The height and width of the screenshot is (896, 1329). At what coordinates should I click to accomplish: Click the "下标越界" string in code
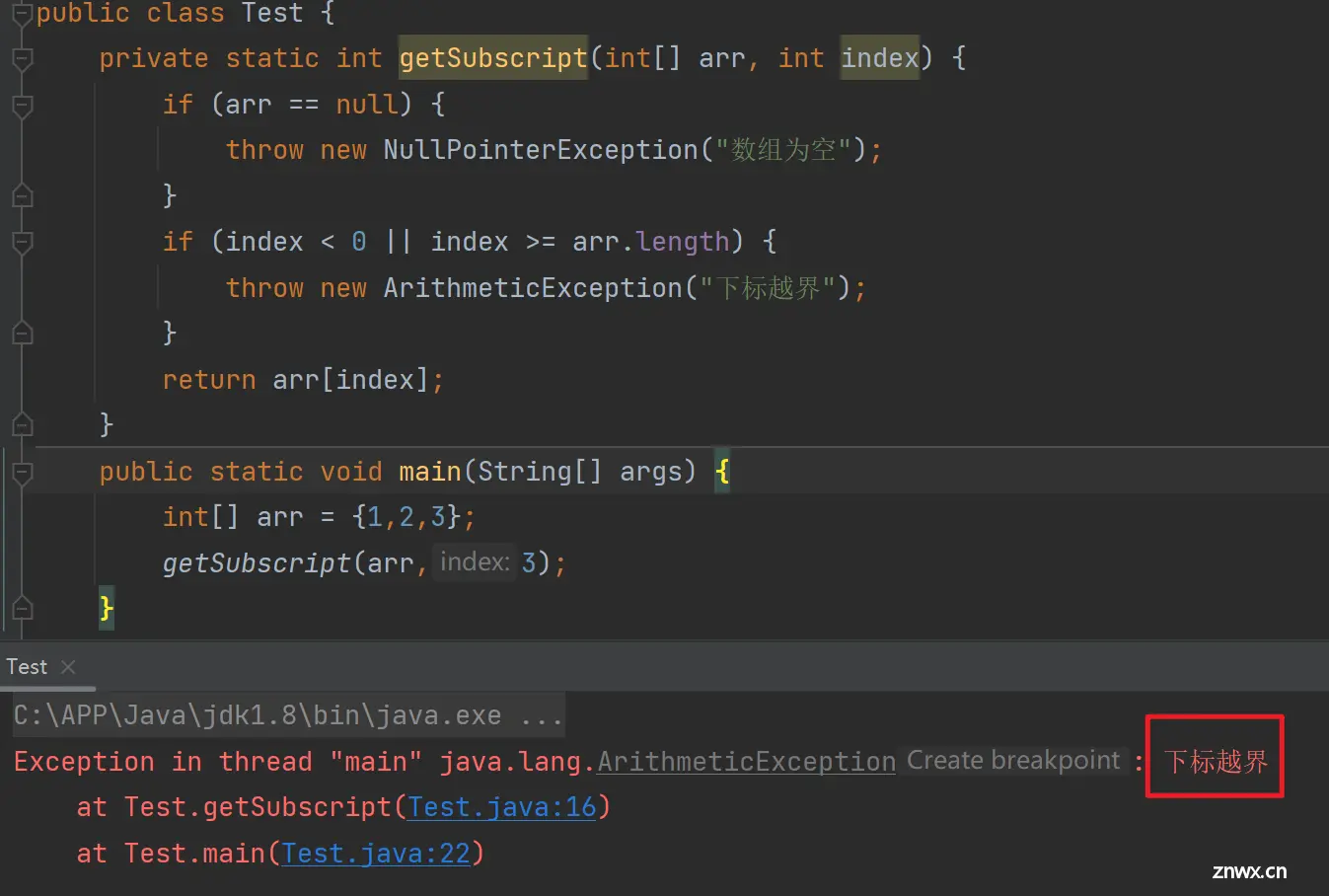tap(769, 288)
